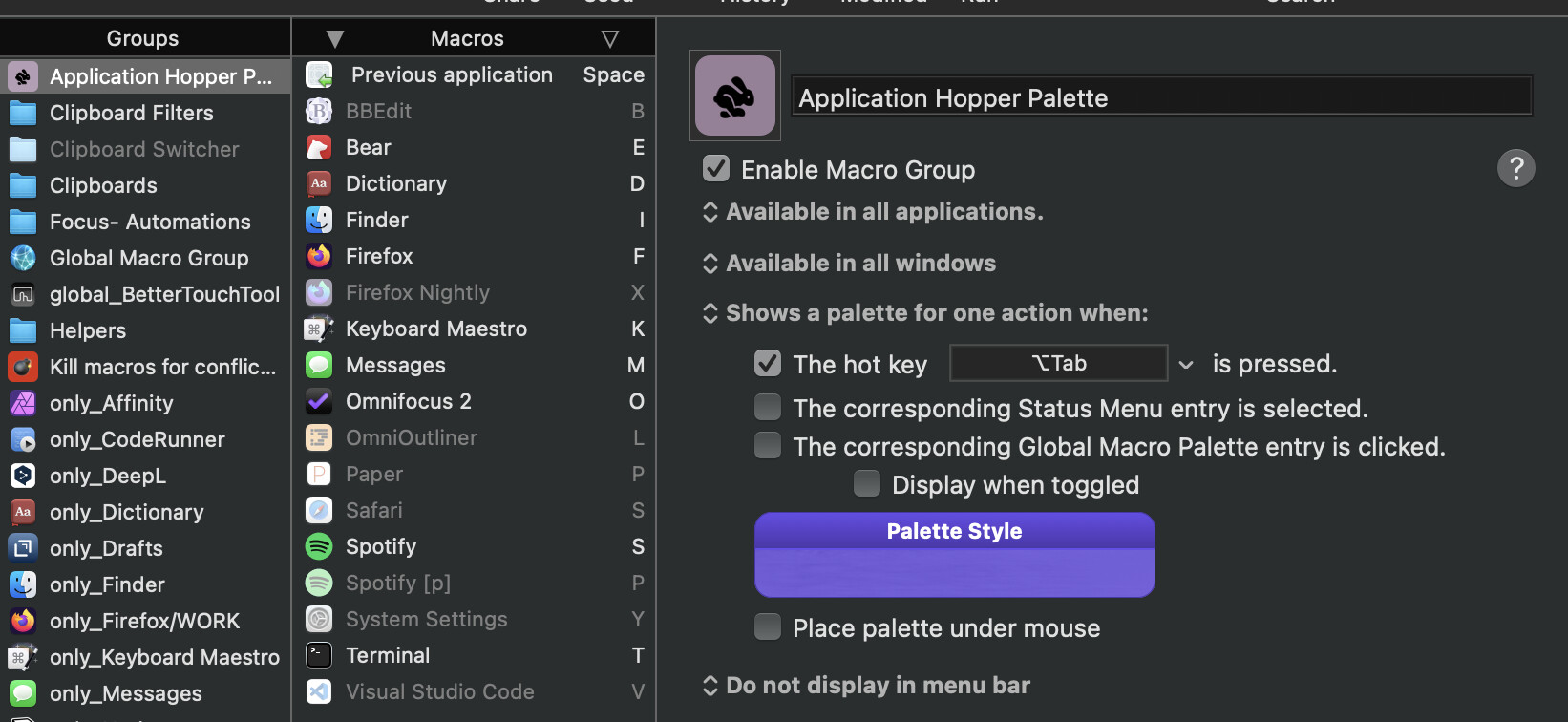
Task: Click the Dictionary icon in Macros list
Action: click(x=319, y=183)
